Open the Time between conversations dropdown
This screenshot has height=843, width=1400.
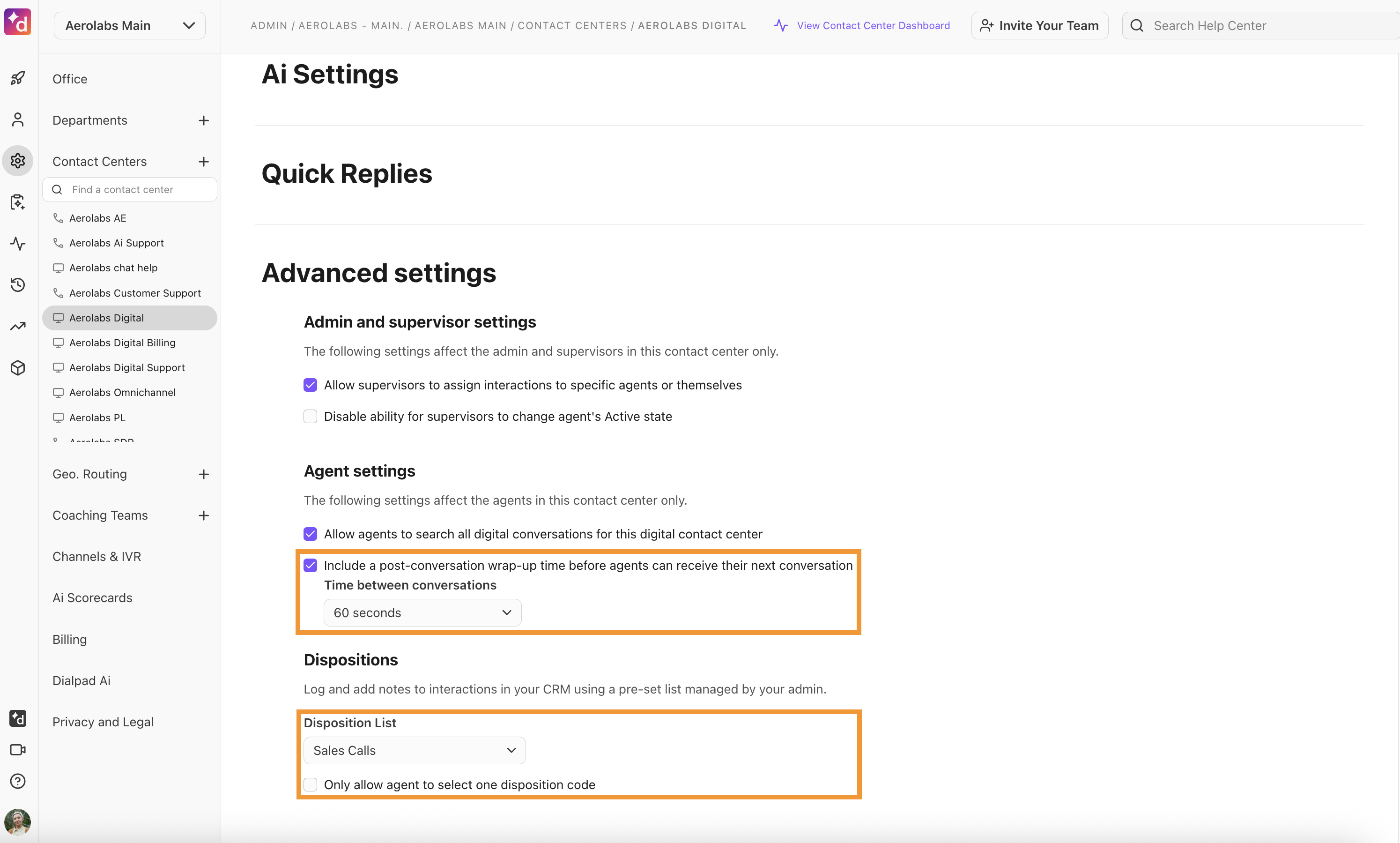(422, 612)
